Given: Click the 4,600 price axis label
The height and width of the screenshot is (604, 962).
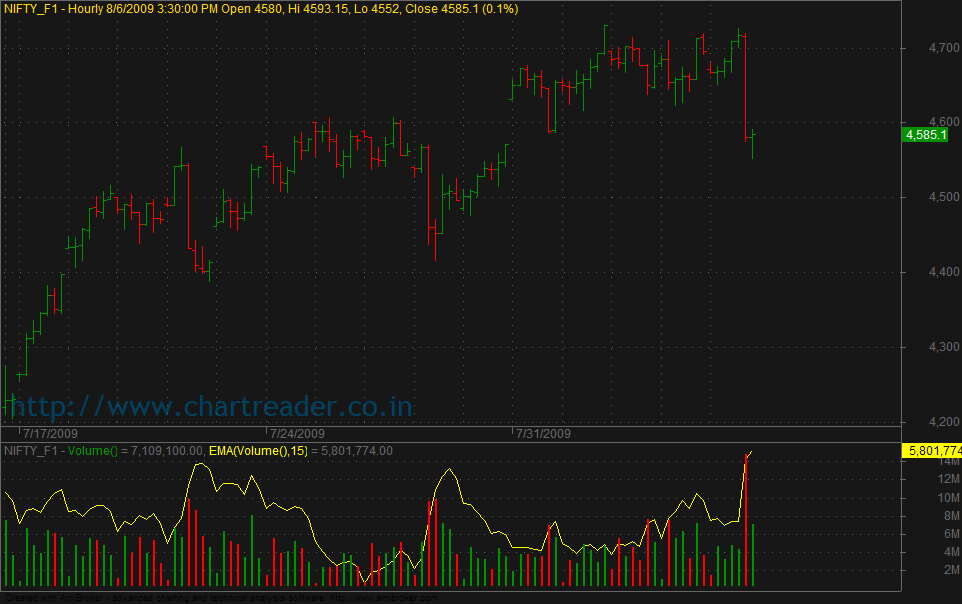Looking at the screenshot, I should coord(916,122).
